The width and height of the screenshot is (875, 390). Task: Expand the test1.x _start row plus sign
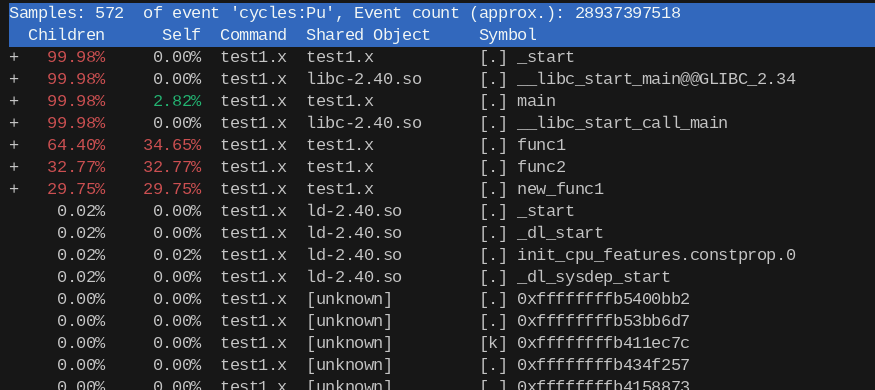pos(14,57)
